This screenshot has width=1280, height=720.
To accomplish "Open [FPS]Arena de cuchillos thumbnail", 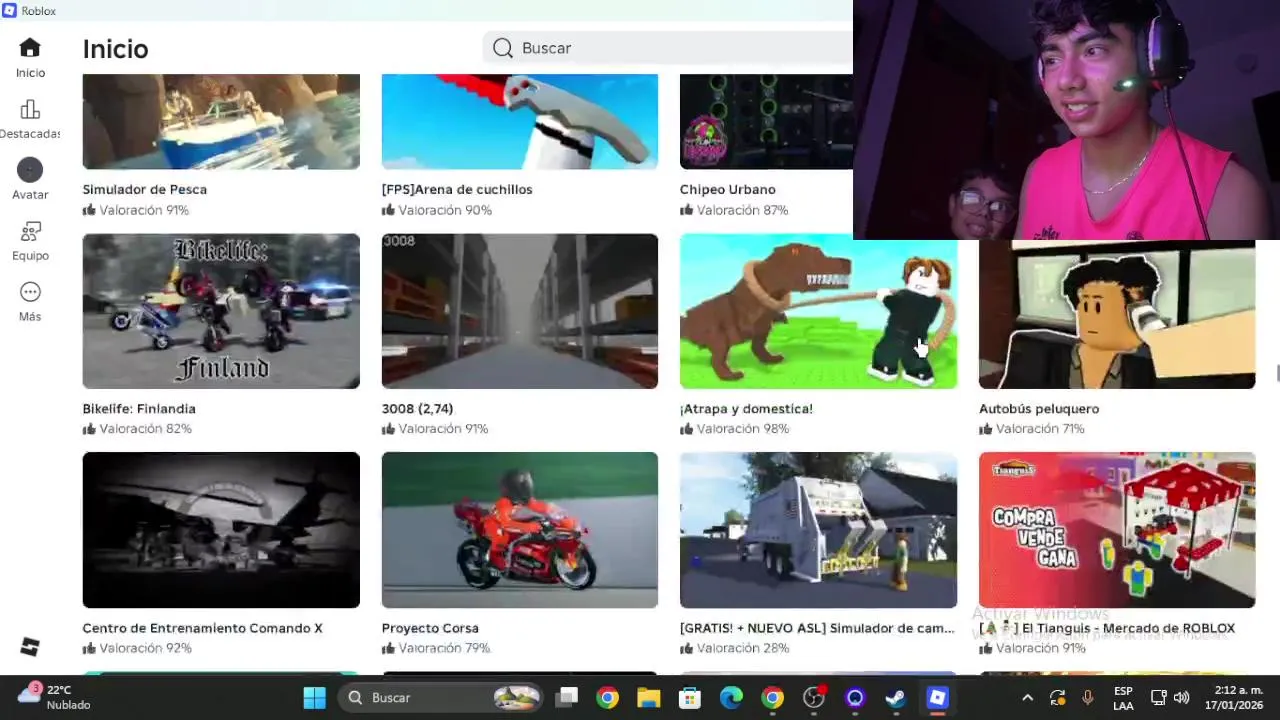I will tap(520, 121).
